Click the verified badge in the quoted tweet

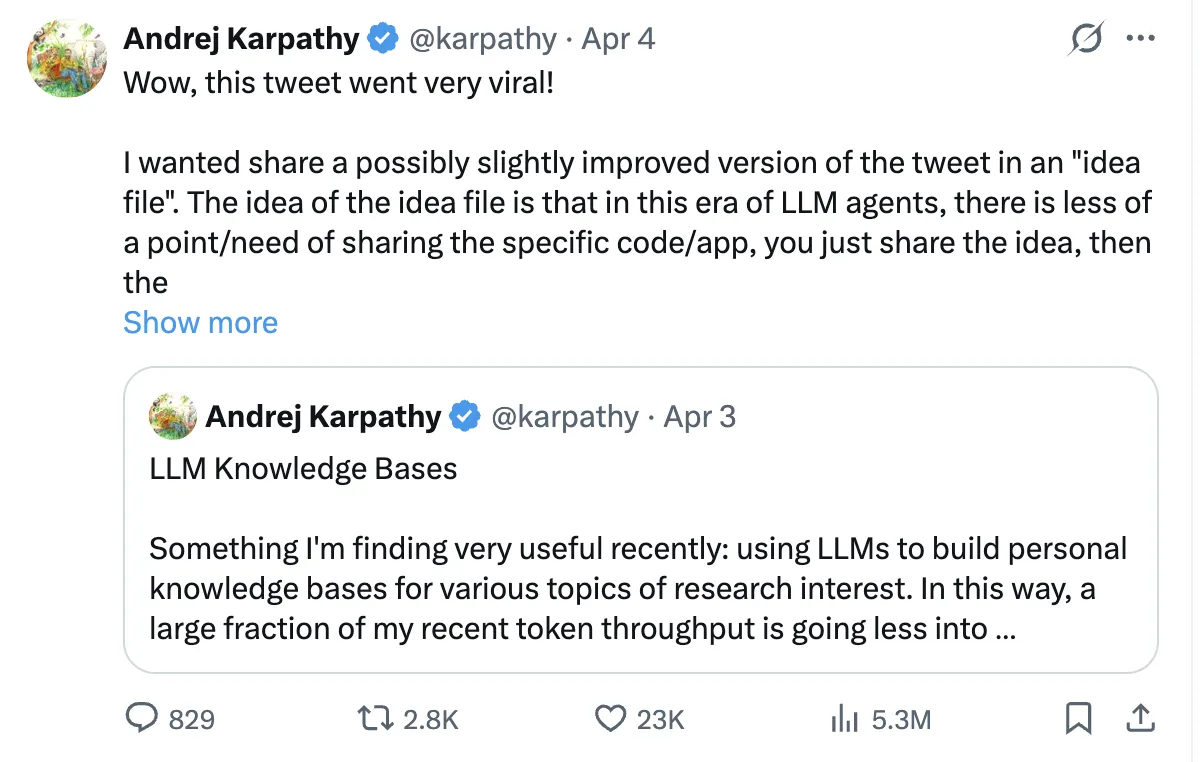pos(463,416)
